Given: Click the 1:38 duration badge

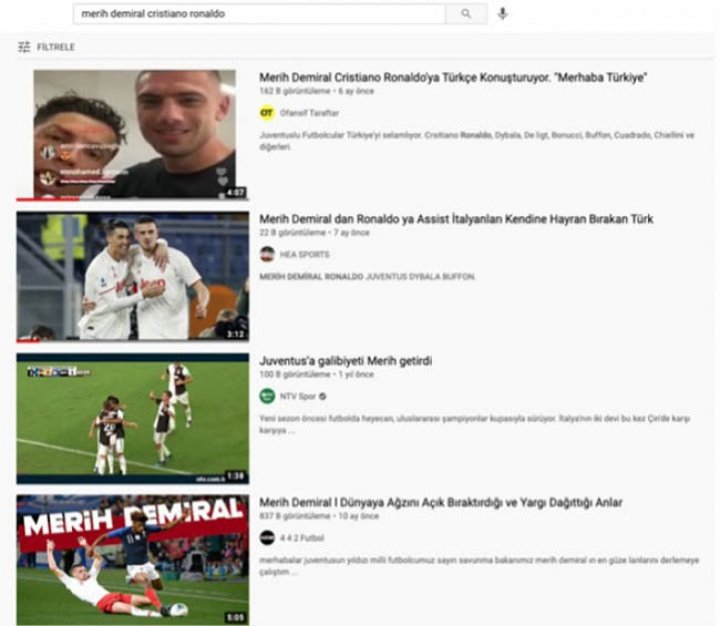Looking at the screenshot, I should pos(236,476).
